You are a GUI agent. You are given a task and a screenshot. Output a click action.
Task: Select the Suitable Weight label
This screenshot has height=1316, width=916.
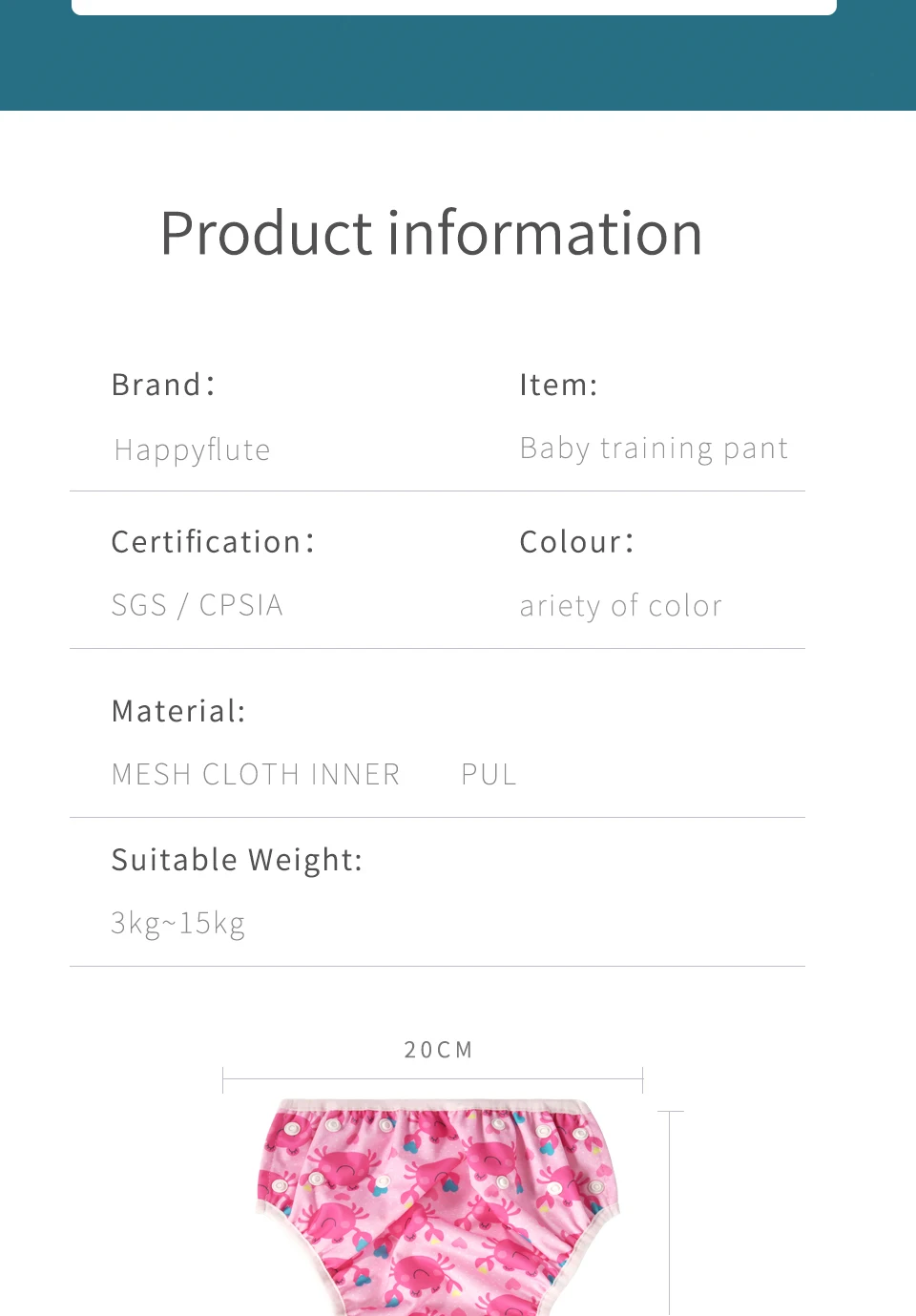[x=237, y=860]
